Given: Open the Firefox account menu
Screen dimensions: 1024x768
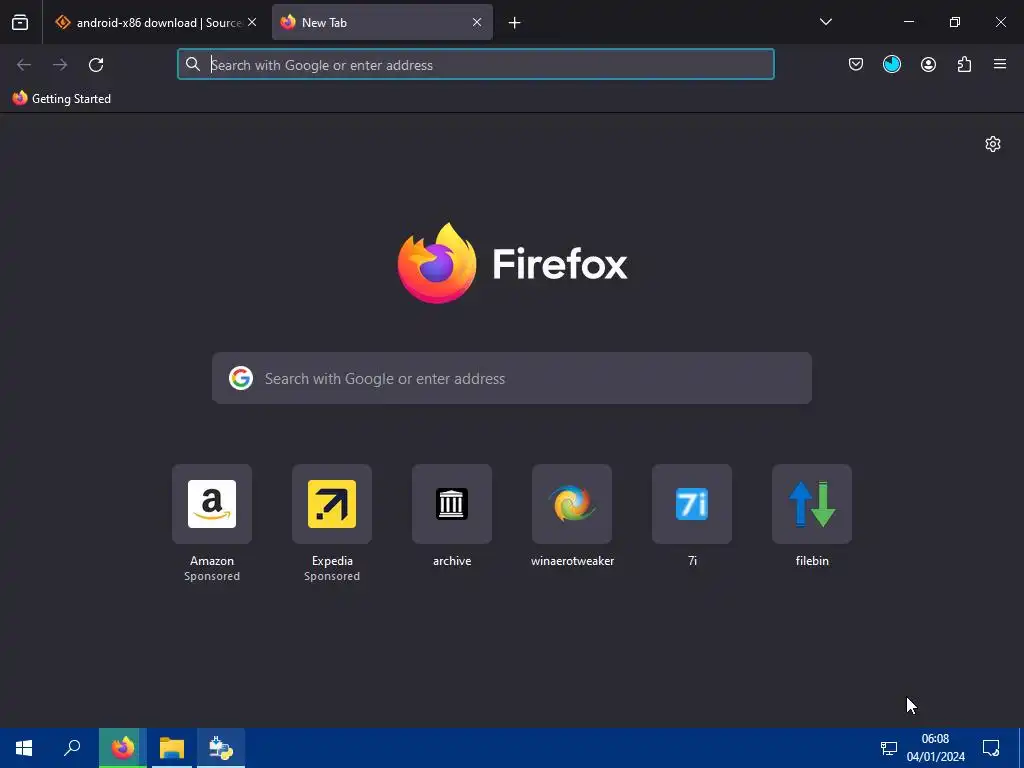Looking at the screenshot, I should 928,65.
